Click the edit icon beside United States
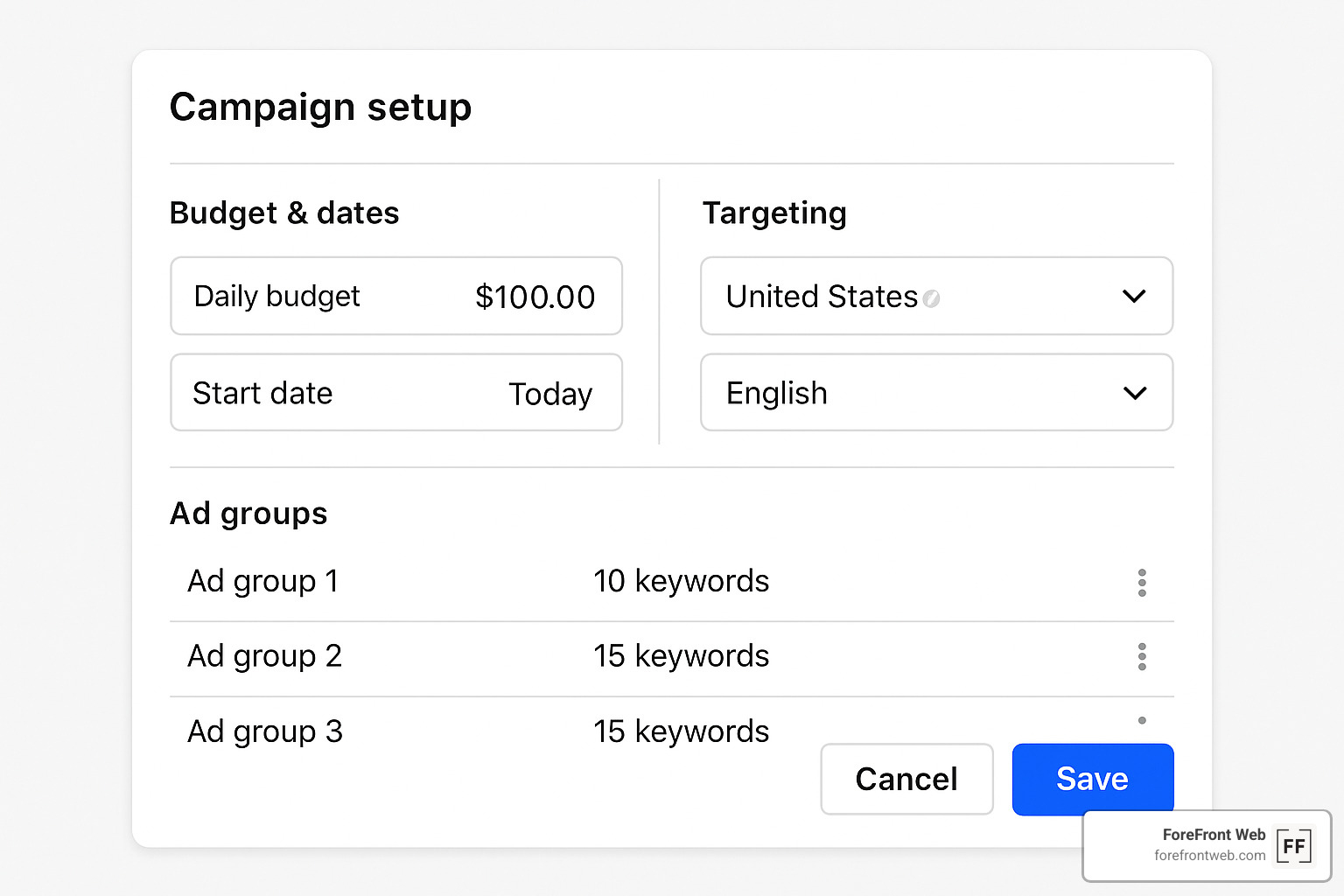1344x896 pixels. point(931,298)
